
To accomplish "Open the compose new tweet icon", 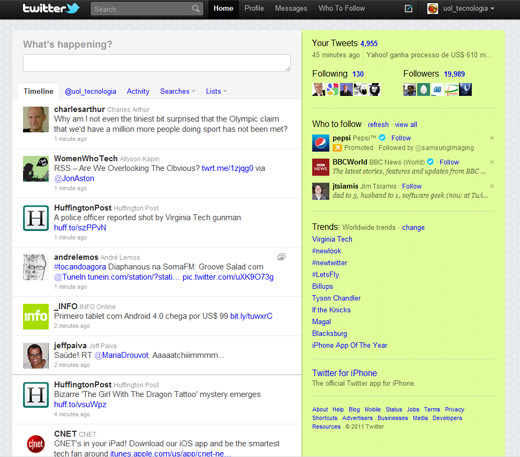I will tap(408, 8).
